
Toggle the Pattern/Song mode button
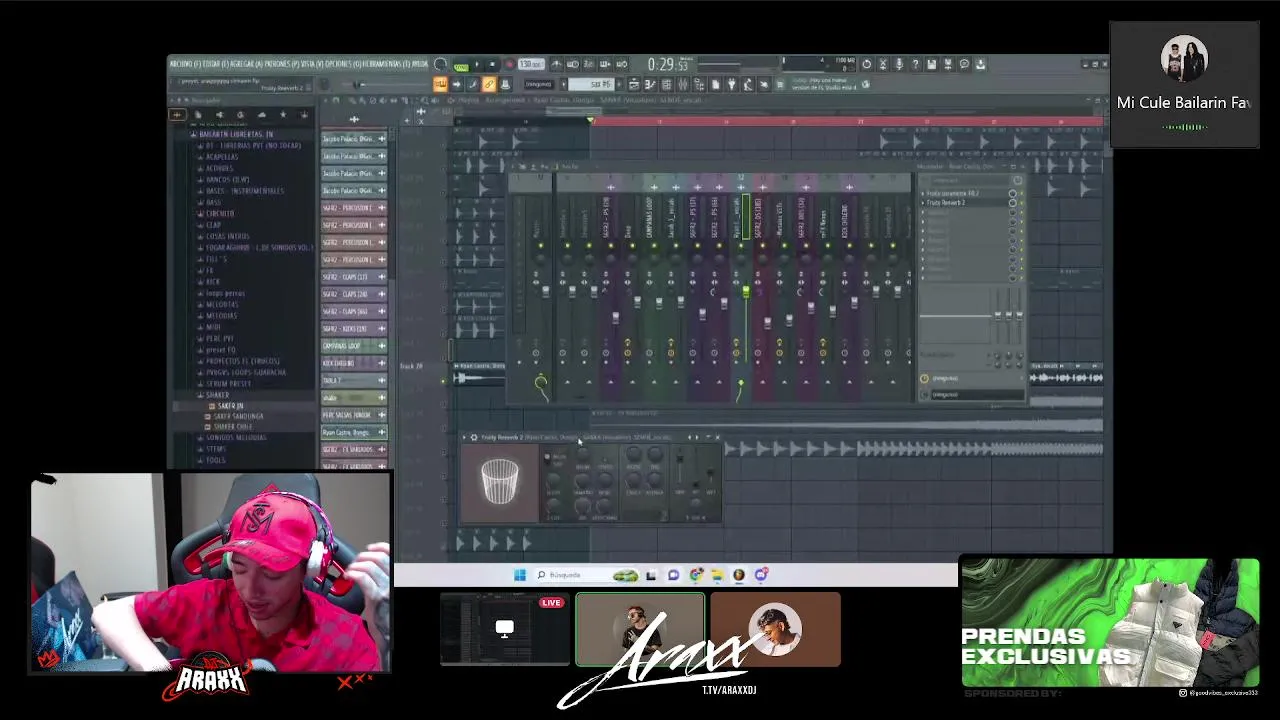pyautogui.click(x=463, y=64)
